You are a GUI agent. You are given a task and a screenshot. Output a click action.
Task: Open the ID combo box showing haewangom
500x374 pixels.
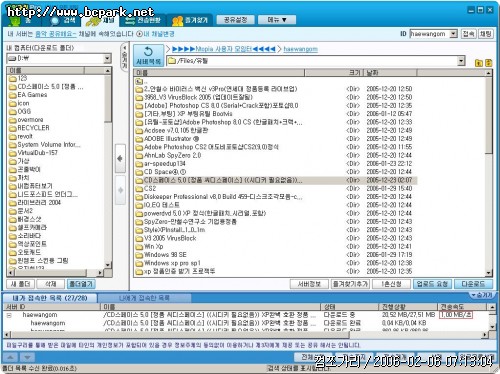433,34
